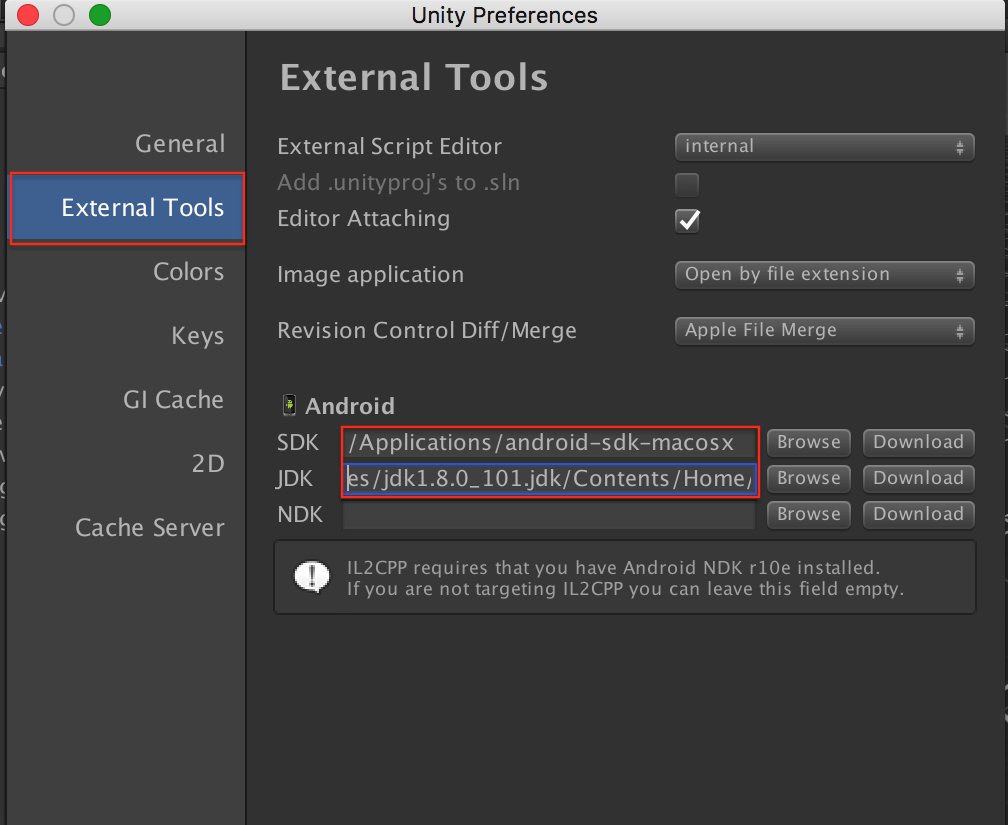Download the Android SDK

point(919,442)
